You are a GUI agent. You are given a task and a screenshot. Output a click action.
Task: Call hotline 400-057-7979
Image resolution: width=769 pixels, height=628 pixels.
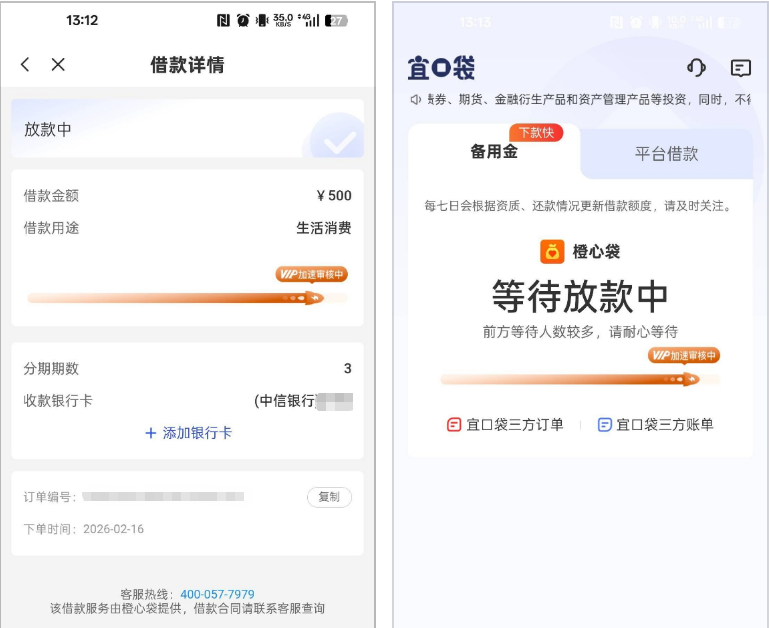pyautogui.click(x=217, y=594)
